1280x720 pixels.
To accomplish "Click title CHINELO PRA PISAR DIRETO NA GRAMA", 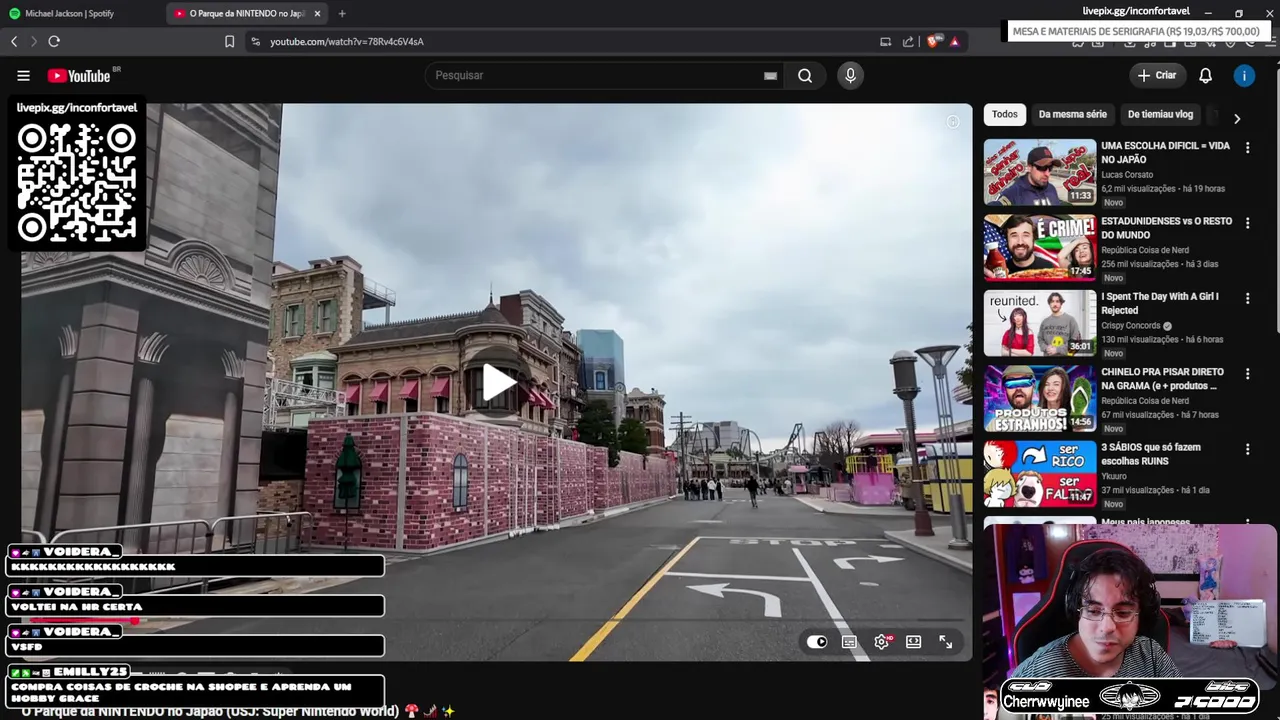I will 1162,378.
